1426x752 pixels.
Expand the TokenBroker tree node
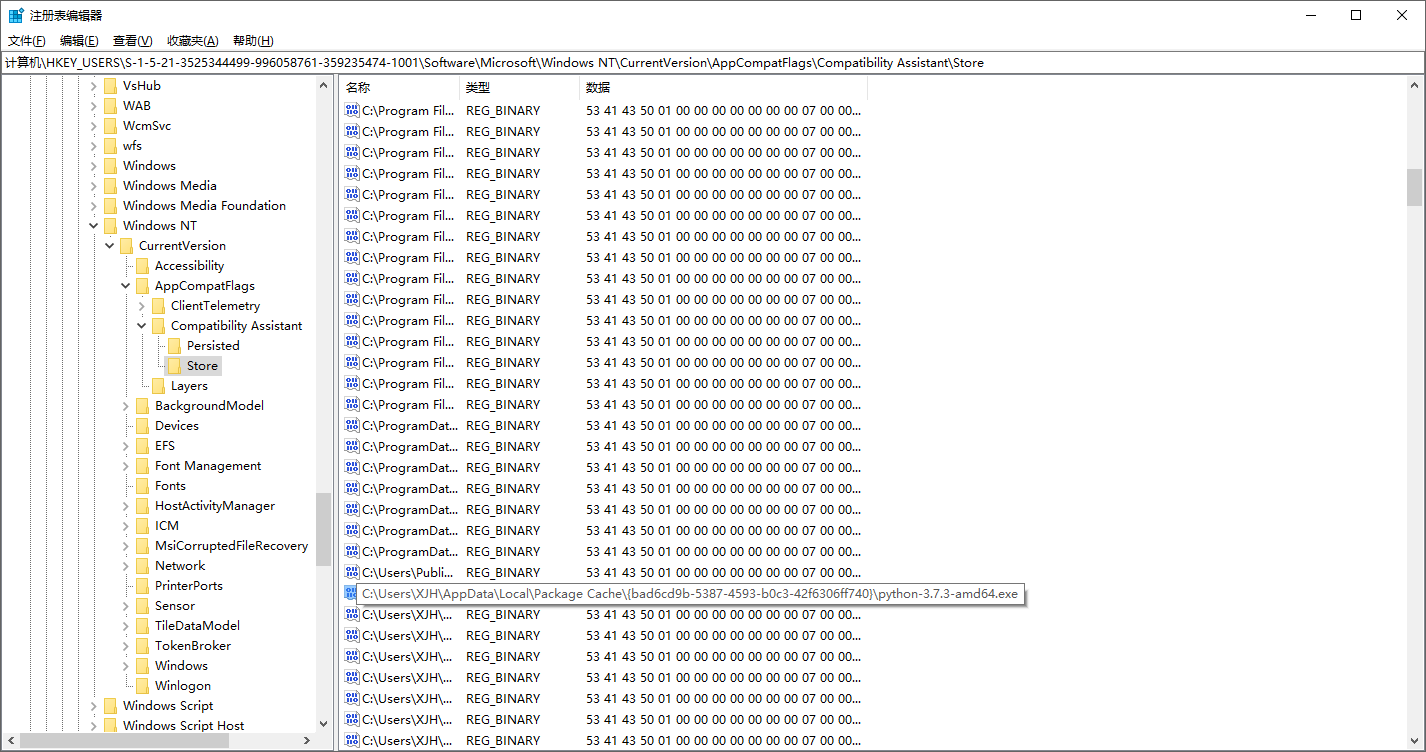(x=126, y=646)
